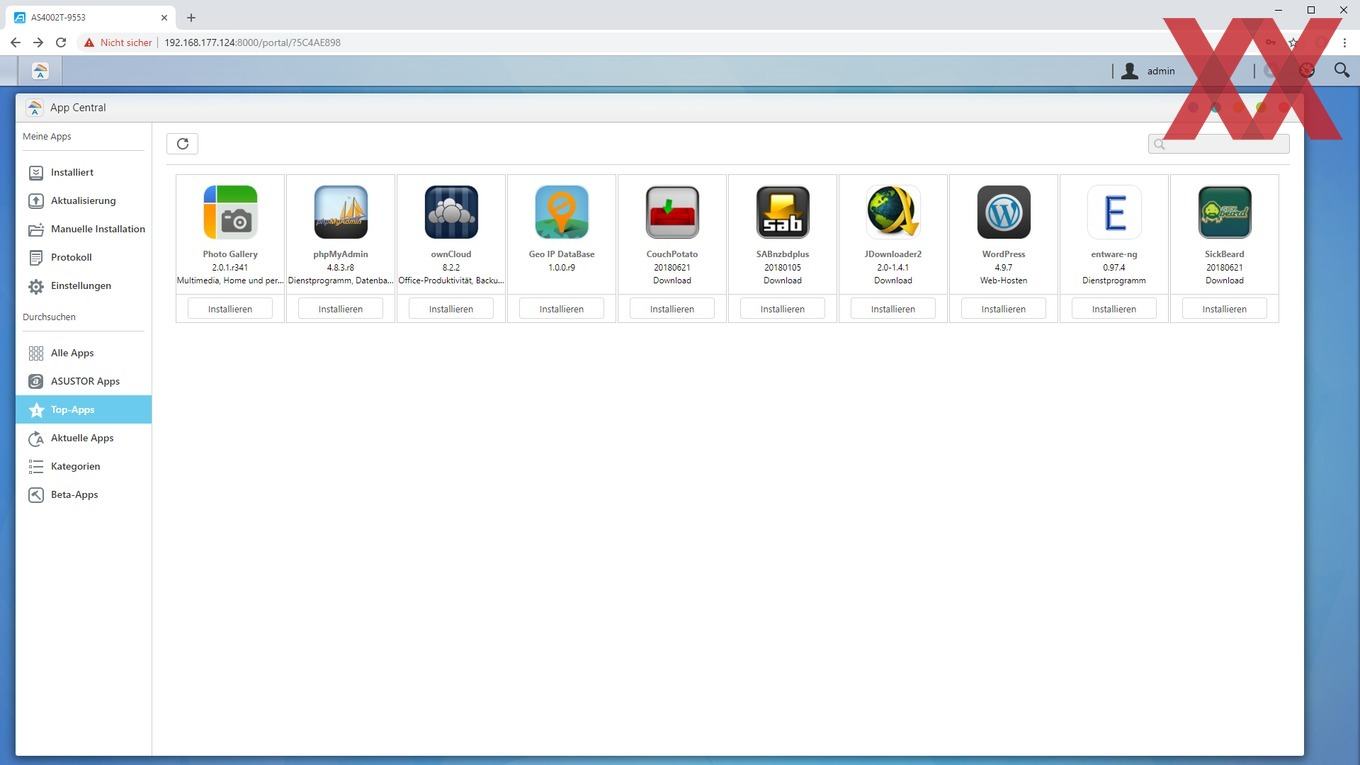Open a new browser tab

point(191,17)
